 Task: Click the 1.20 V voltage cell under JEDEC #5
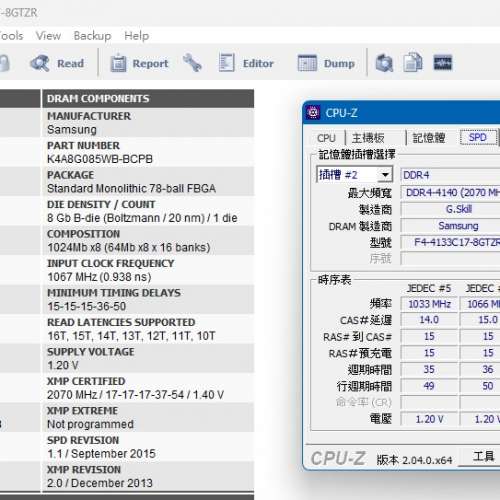click(429, 419)
